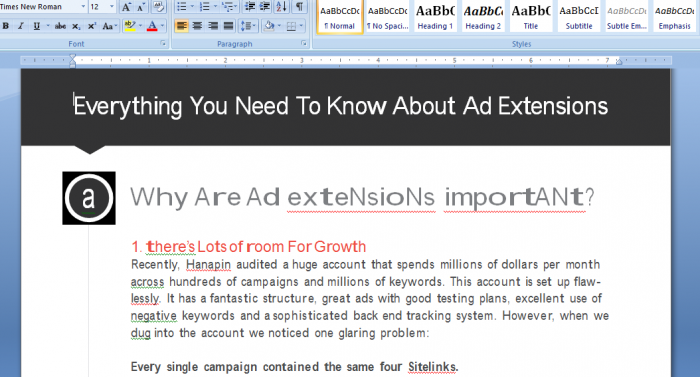
Task: Center align the paragraph
Action: click(x=197, y=26)
